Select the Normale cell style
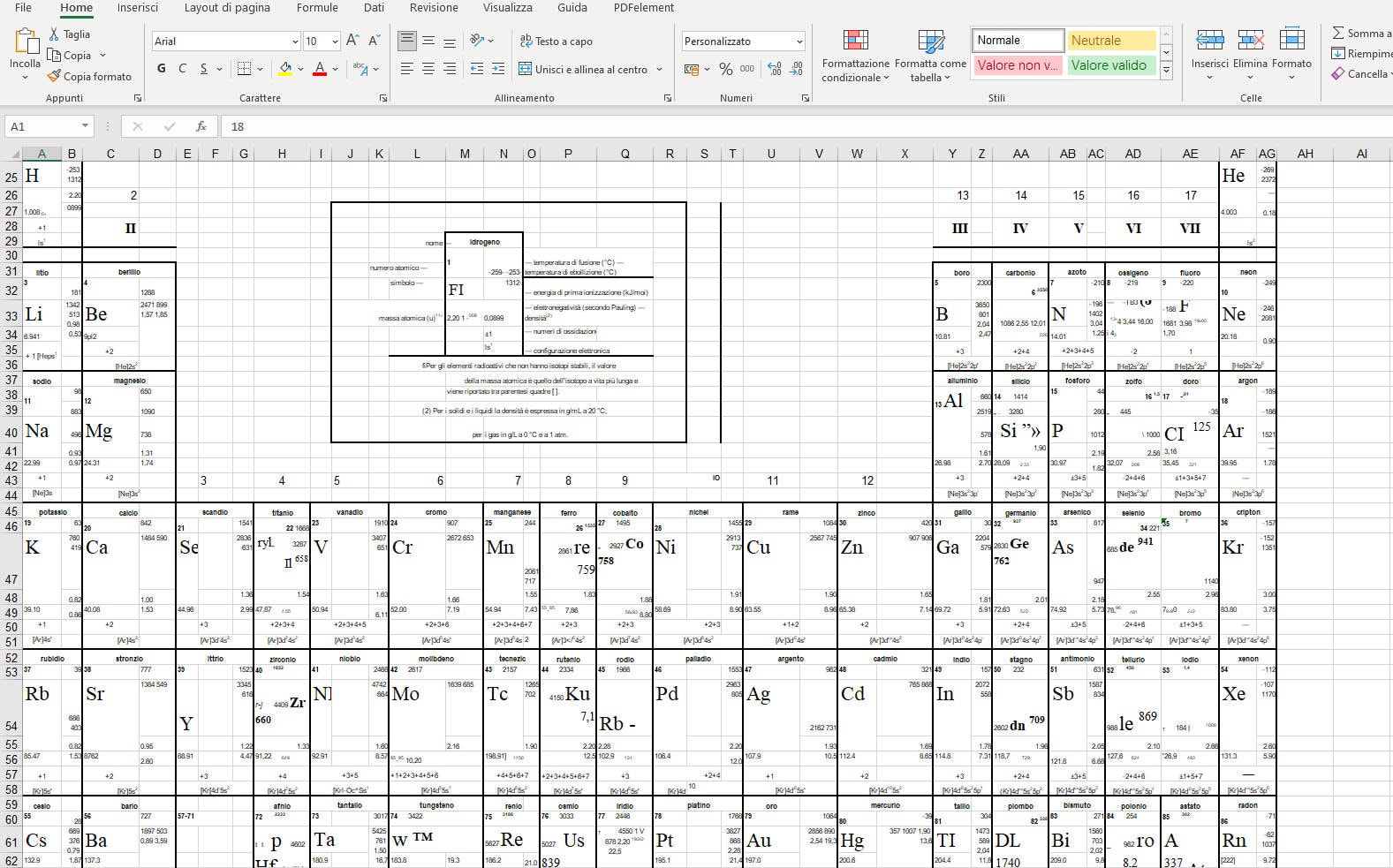 1018,41
